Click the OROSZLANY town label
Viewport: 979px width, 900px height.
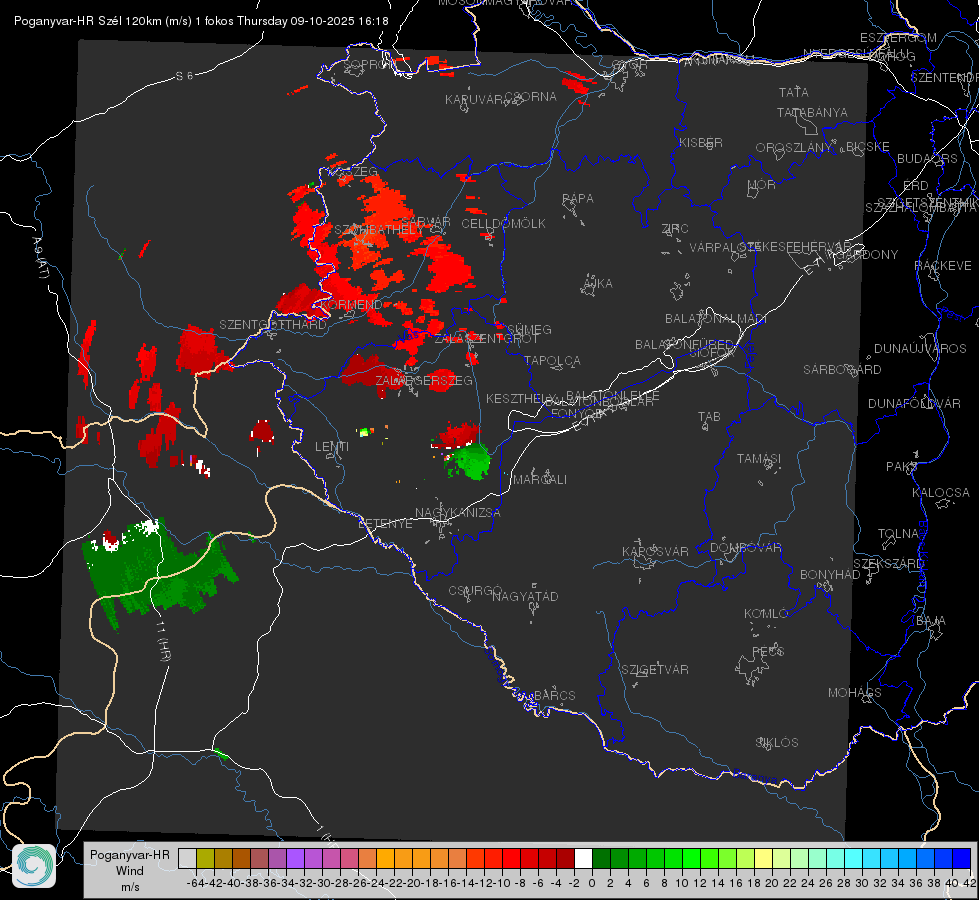[794, 148]
